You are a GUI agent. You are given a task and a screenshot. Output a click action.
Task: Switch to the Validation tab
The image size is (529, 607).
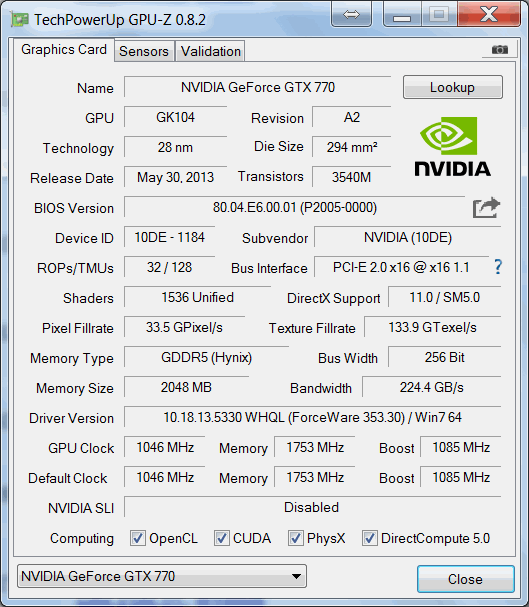[x=211, y=51]
